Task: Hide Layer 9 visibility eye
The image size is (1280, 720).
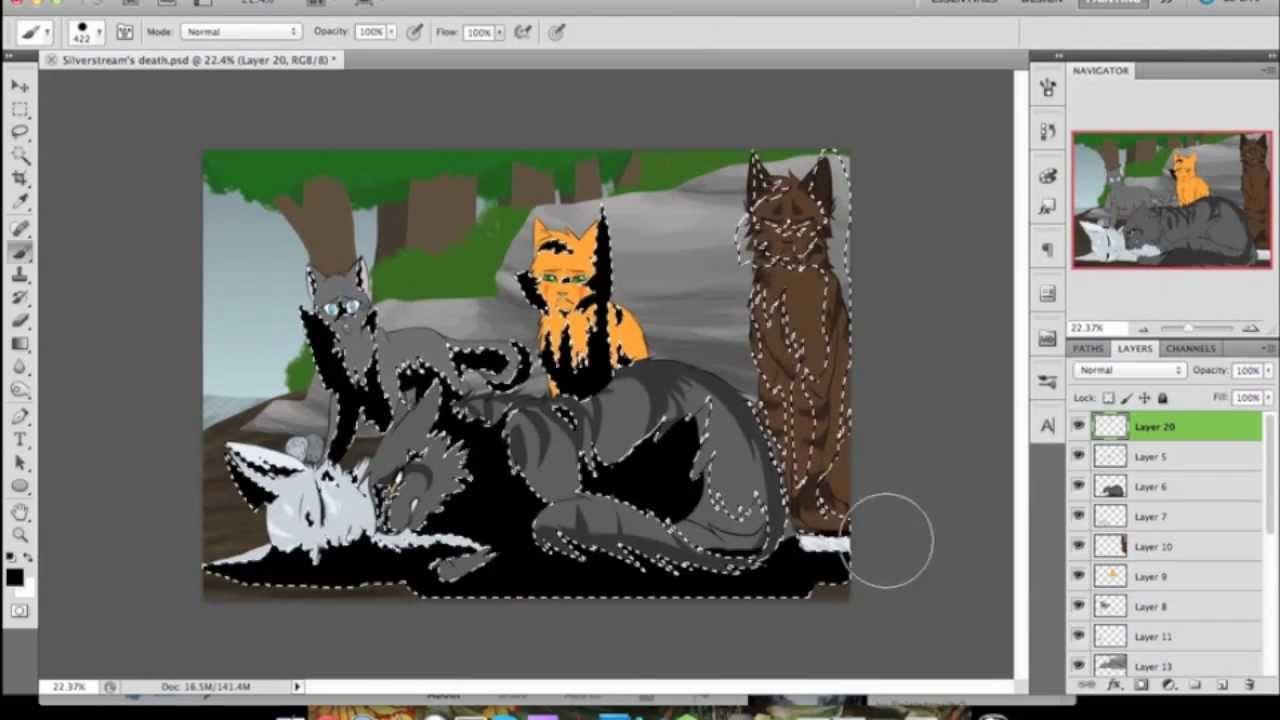Action: 1078,577
